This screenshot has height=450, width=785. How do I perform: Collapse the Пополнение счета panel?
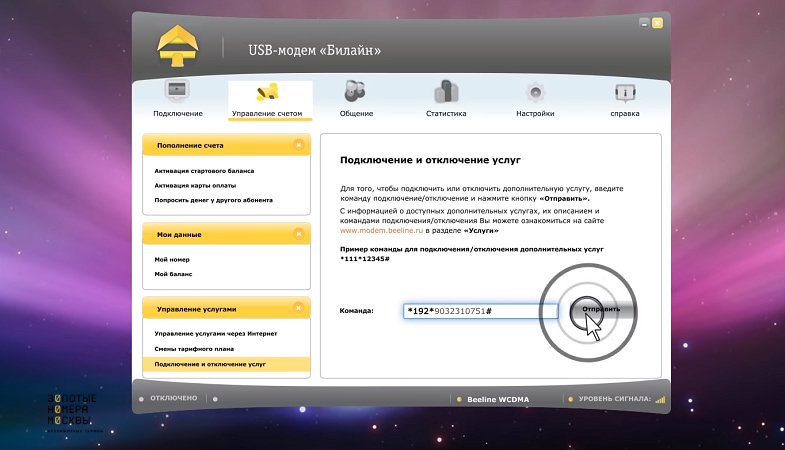(298, 145)
